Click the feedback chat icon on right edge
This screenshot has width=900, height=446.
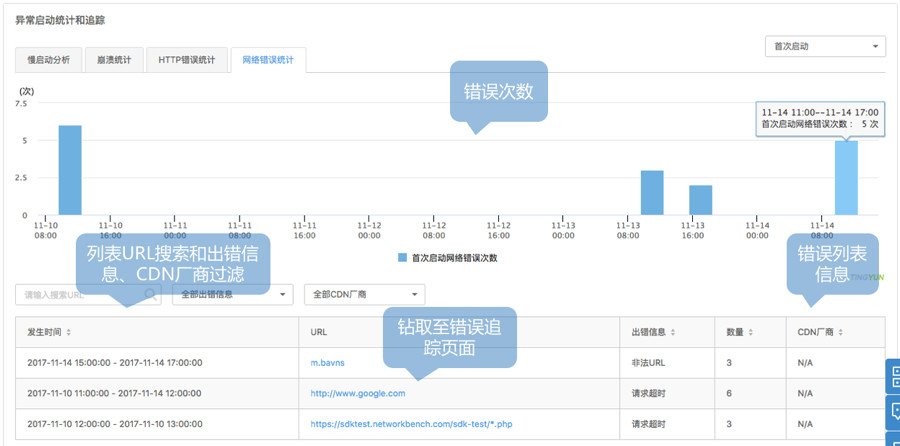[893, 413]
